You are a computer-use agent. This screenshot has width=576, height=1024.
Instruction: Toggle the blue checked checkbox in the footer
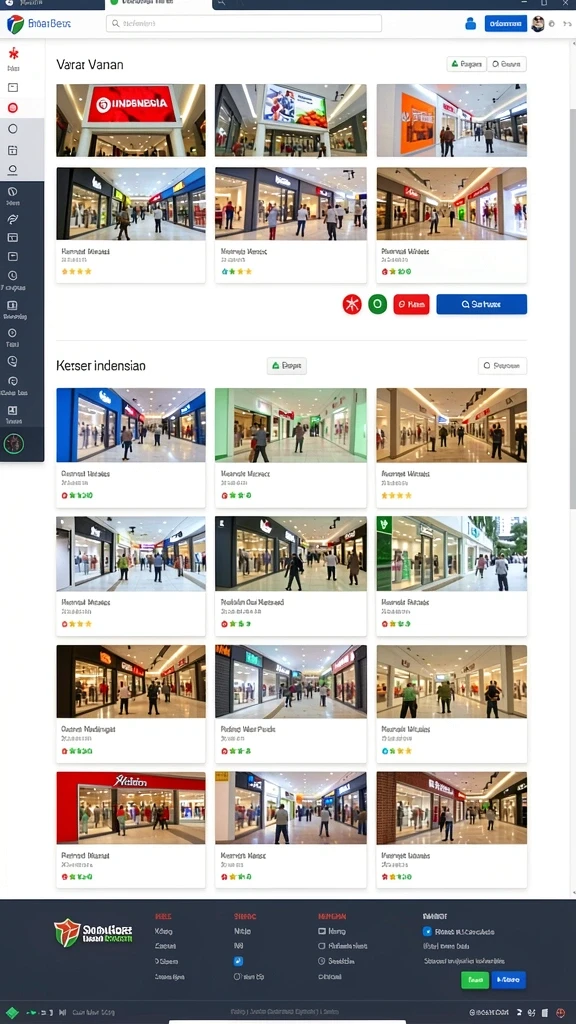pos(427,931)
